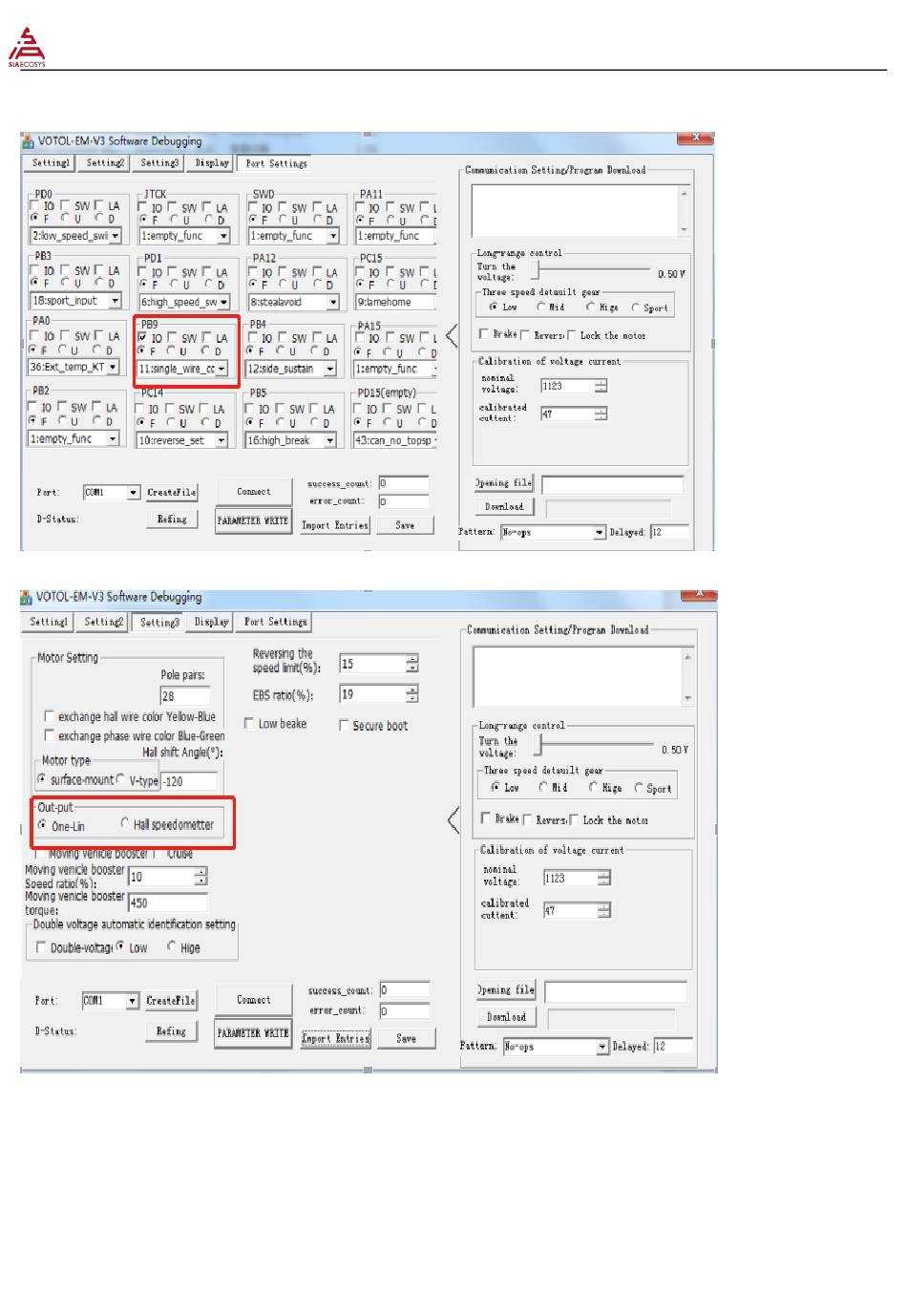Enable the Double-voltage checkbox
This screenshot has height=1316, width=907.
40,947
